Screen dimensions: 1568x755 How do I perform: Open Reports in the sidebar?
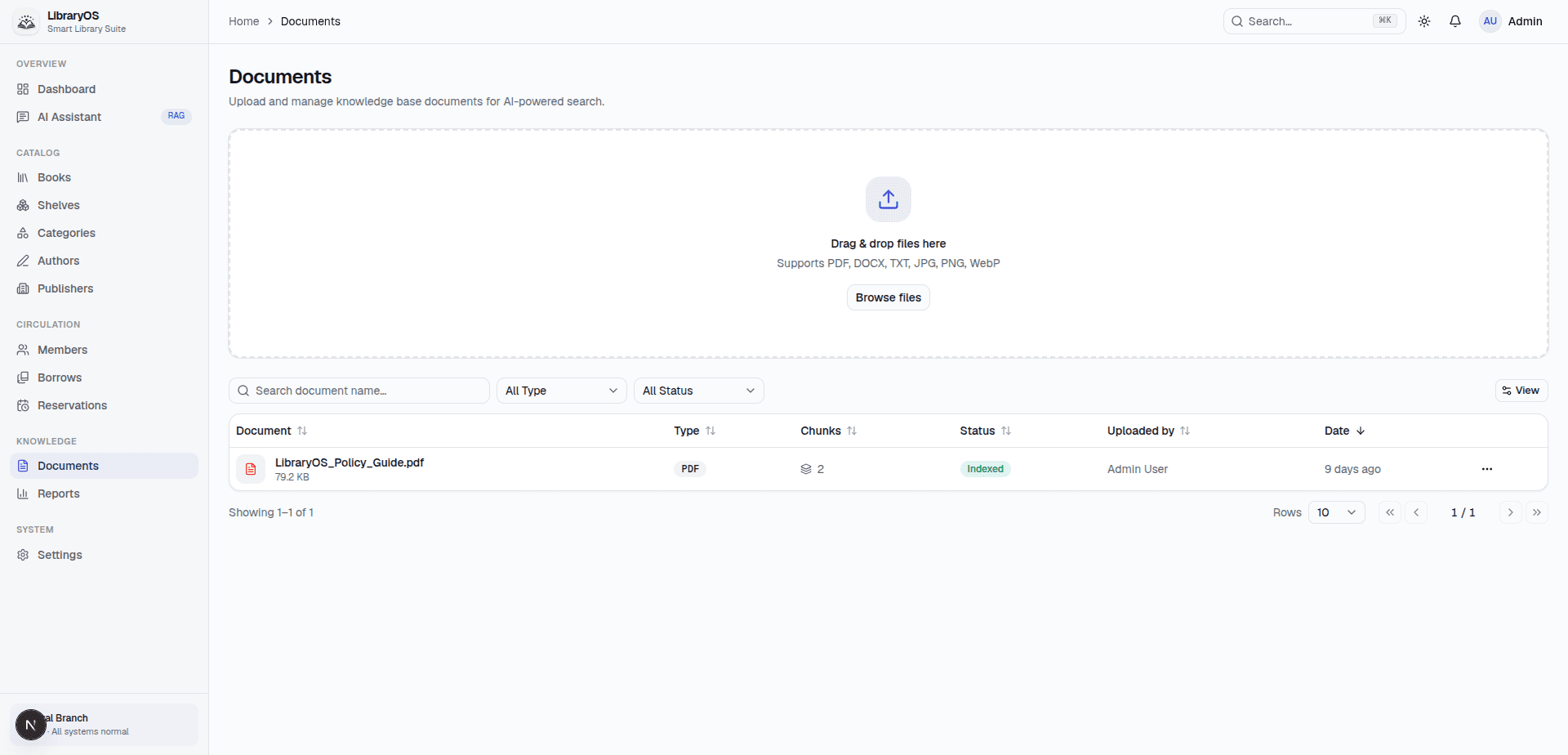click(105, 494)
